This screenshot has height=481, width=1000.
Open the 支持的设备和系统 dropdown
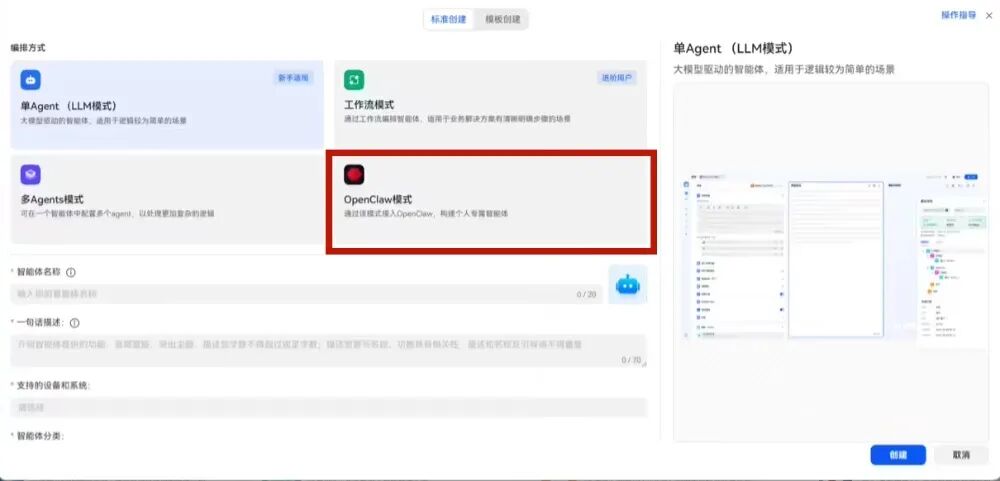click(328, 407)
